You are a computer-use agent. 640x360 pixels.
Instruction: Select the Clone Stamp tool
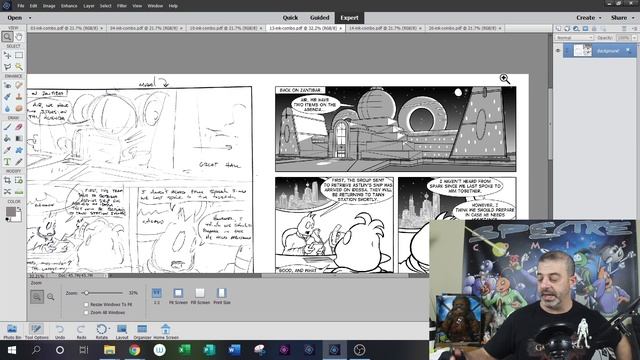coord(19,97)
